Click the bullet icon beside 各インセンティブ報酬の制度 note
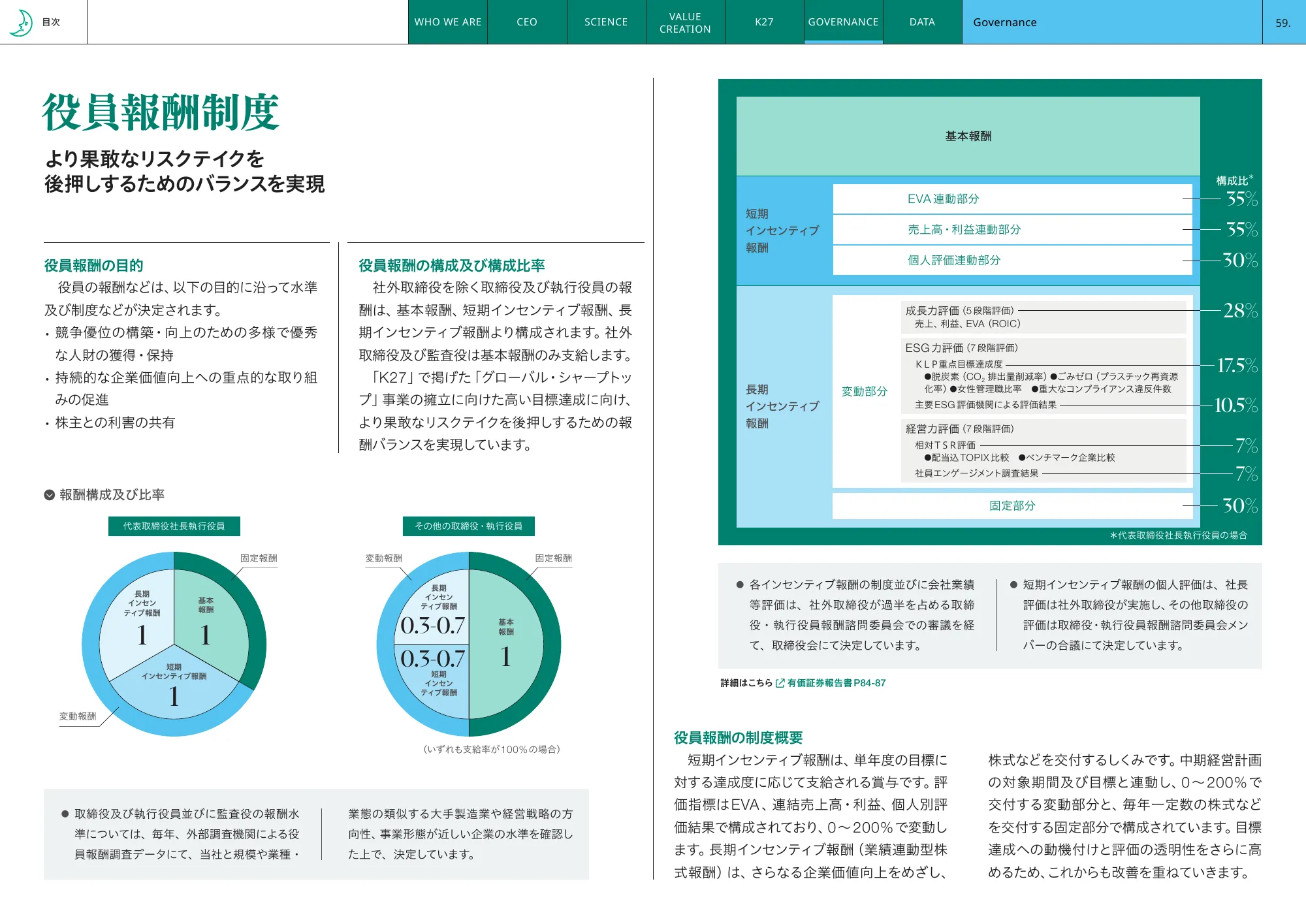This screenshot has height=924, width=1306. [741, 585]
